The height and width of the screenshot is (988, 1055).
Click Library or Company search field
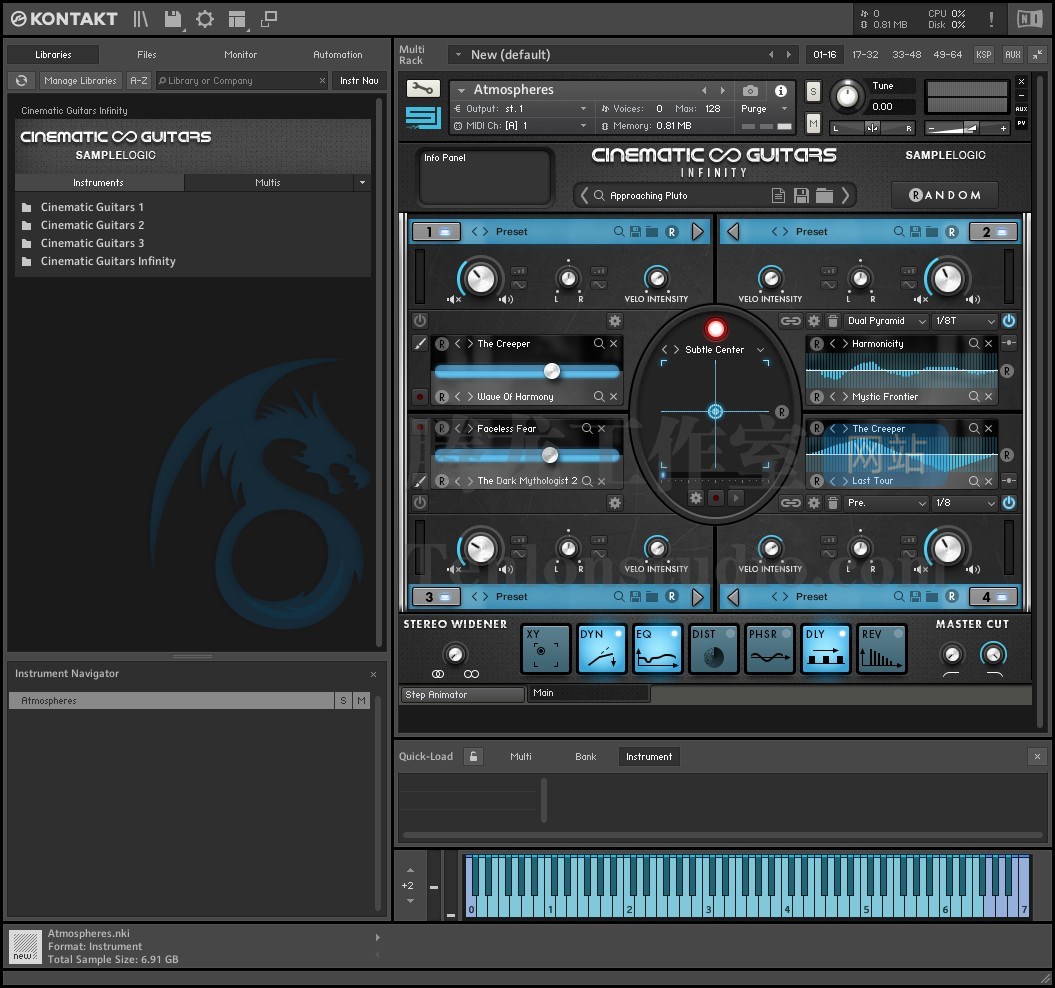point(241,81)
